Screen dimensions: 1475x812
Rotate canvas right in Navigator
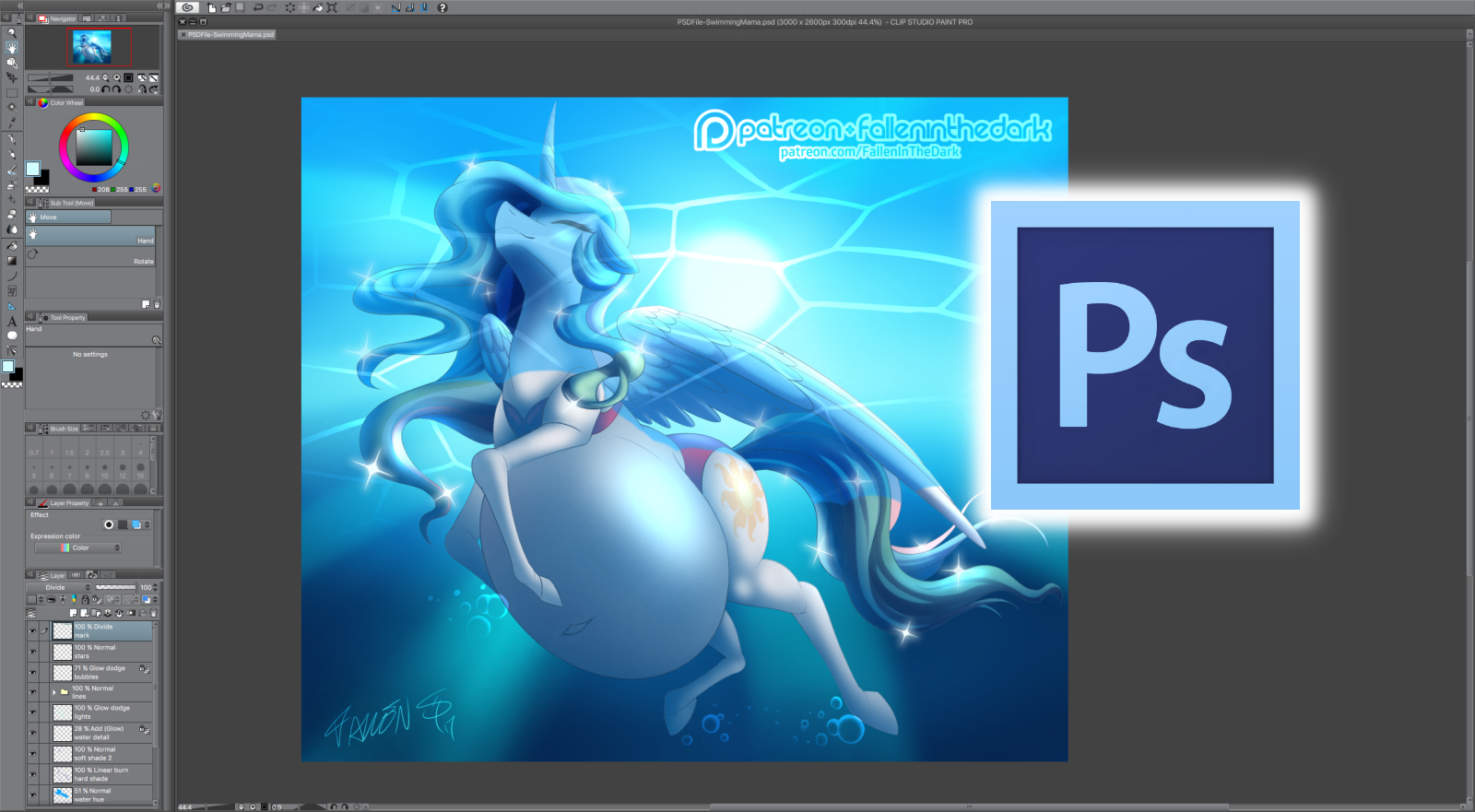click(117, 89)
